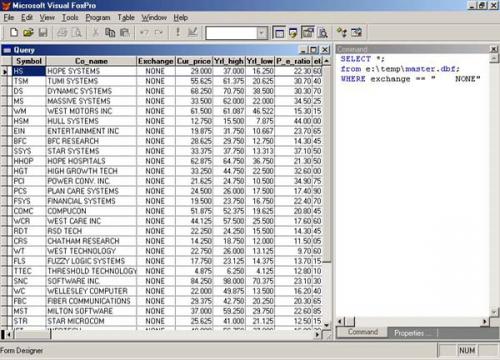Select the TSM row selector box
This screenshot has height=360, width=500.
coord(6,81)
